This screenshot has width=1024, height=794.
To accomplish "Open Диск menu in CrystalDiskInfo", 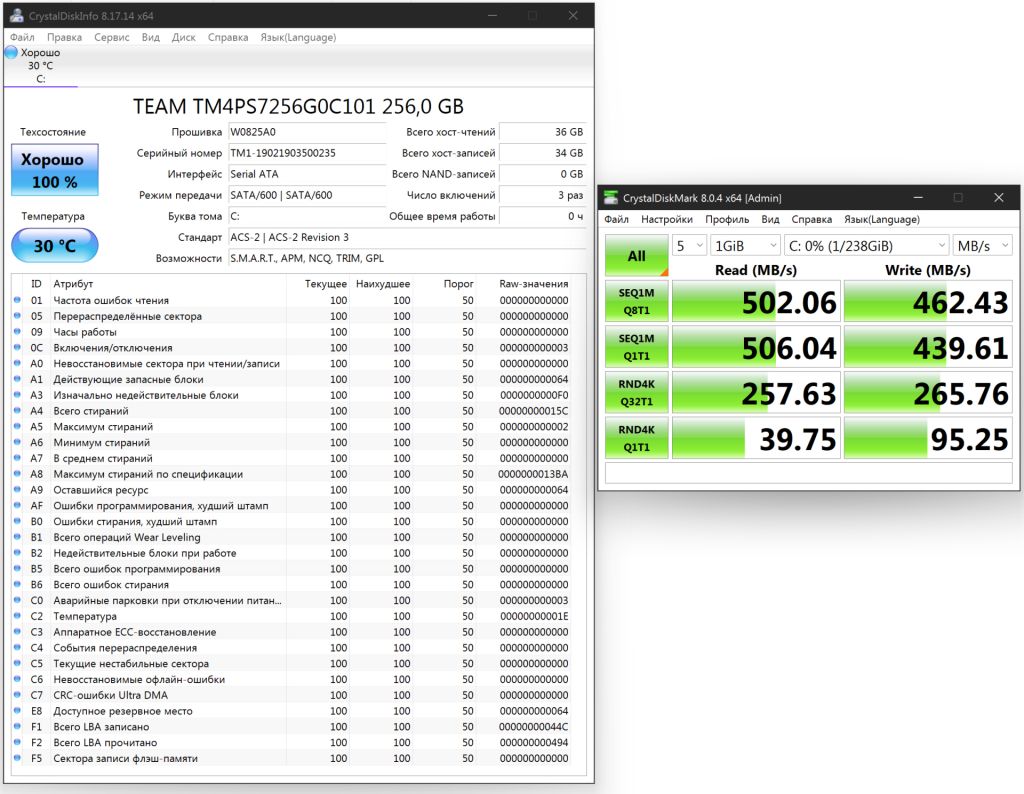I will tap(184, 37).
